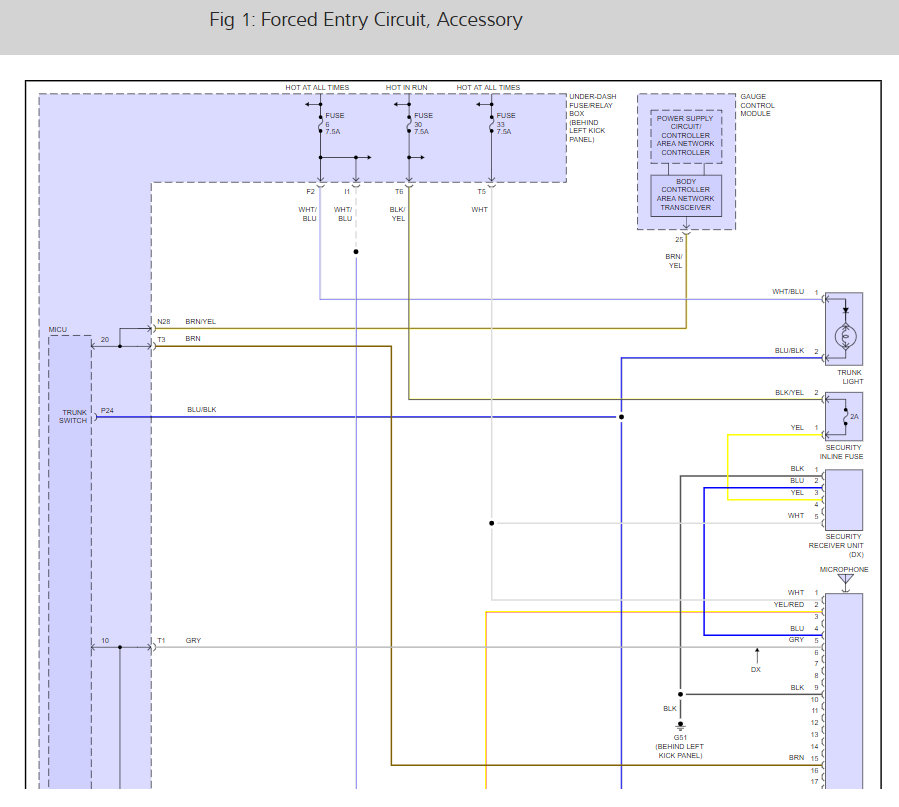The image size is (899, 807).
Task: Select the trunk light bulb symbol
Action: [x=845, y=336]
